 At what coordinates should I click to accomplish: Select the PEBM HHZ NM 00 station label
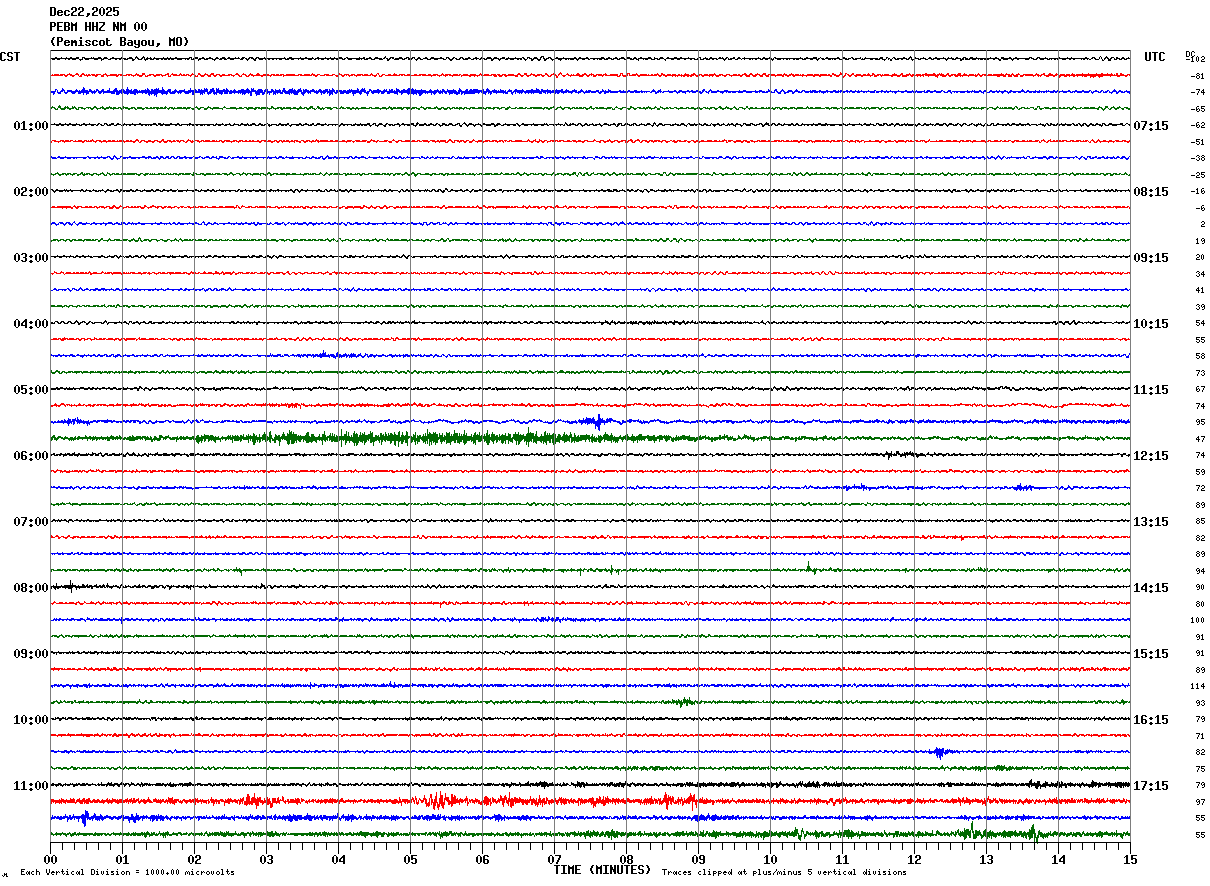98,27
